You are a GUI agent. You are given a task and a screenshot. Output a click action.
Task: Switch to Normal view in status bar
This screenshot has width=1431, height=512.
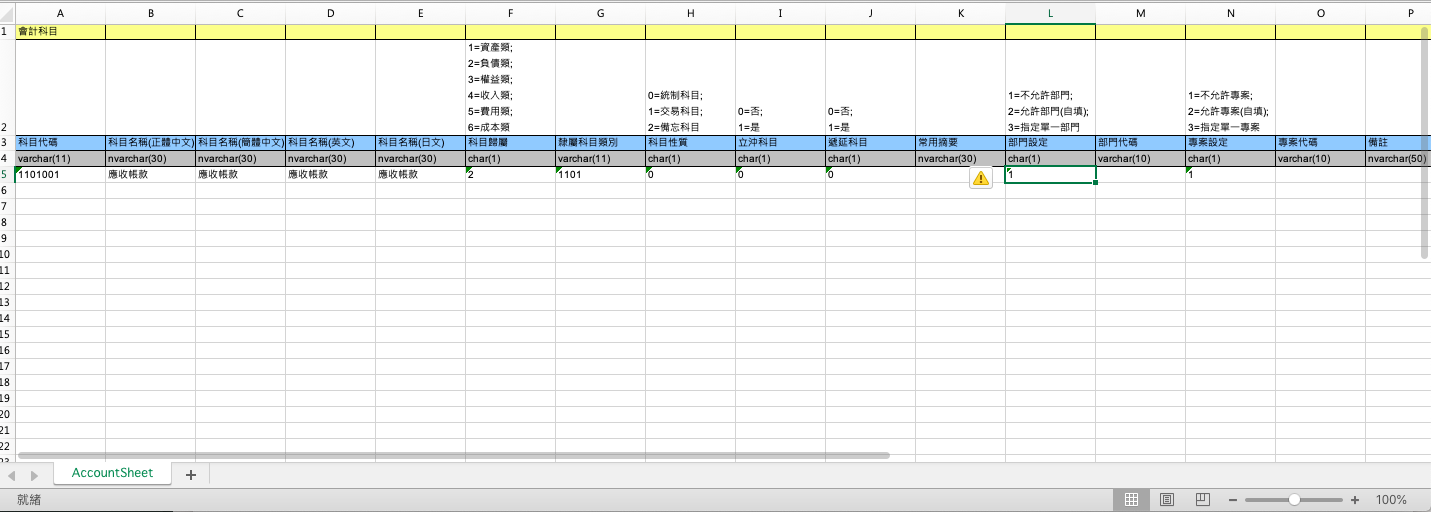pos(1131,499)
